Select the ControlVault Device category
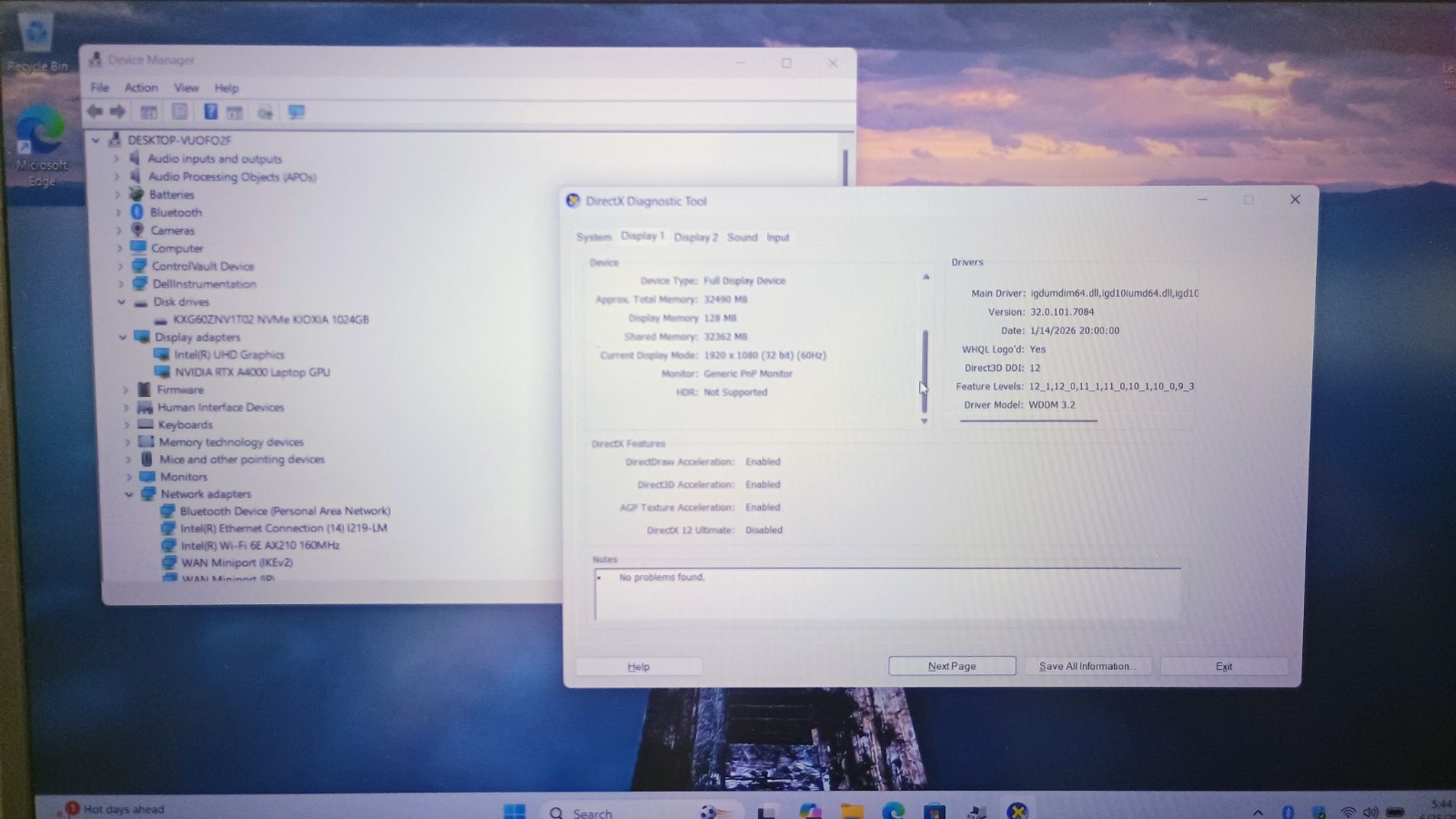Image resolution: width=1456 pixels, height=819 pixels. tap(202, 266)
